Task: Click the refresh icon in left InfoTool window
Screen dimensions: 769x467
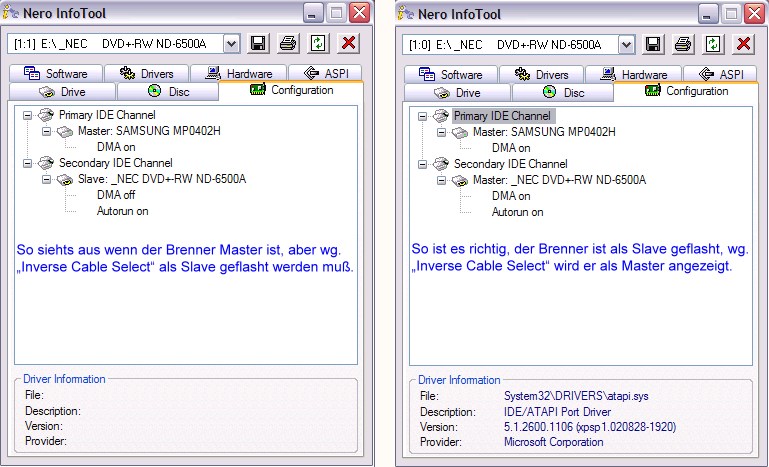Action: [x=318, y=44]
